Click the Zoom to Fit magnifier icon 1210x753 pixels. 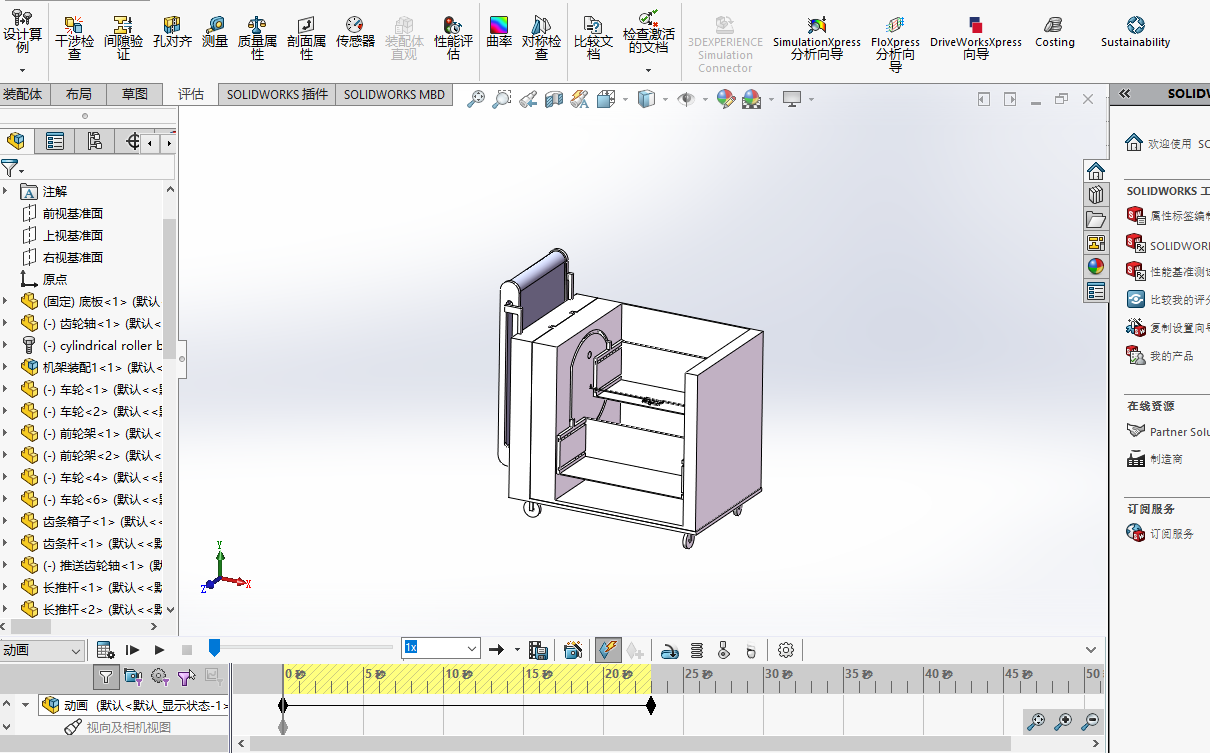tap(476, 99)
